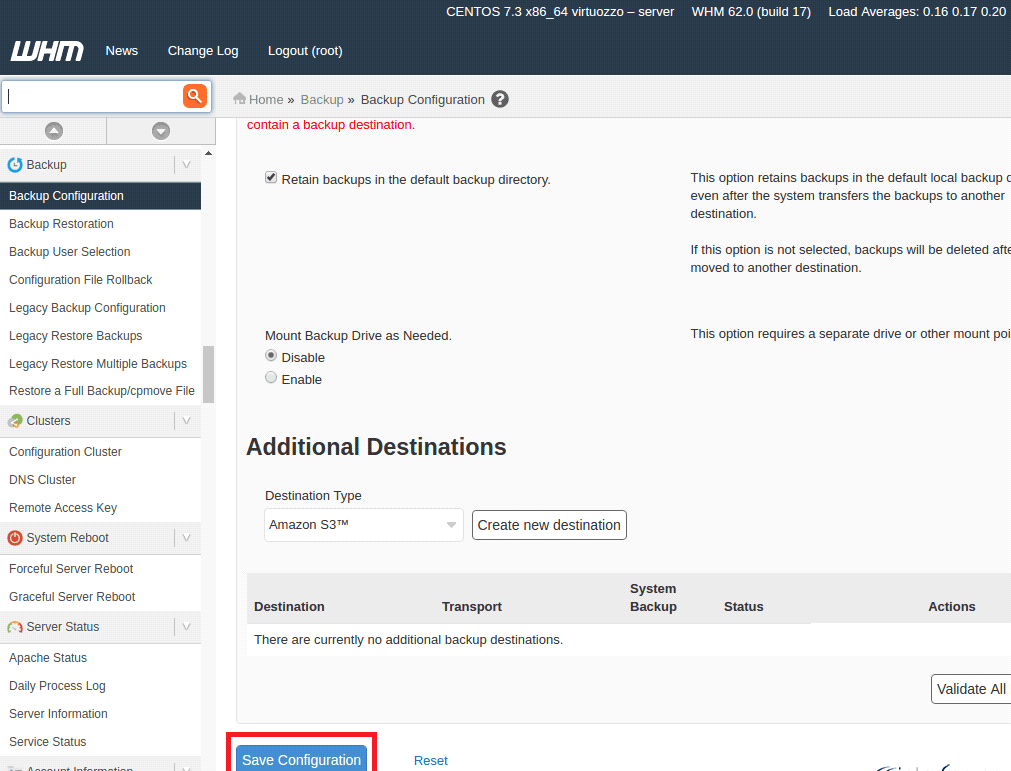Click the sidebar scroll-up arrow icon
The image size is (1011, 771).
[x=54, y=131]
